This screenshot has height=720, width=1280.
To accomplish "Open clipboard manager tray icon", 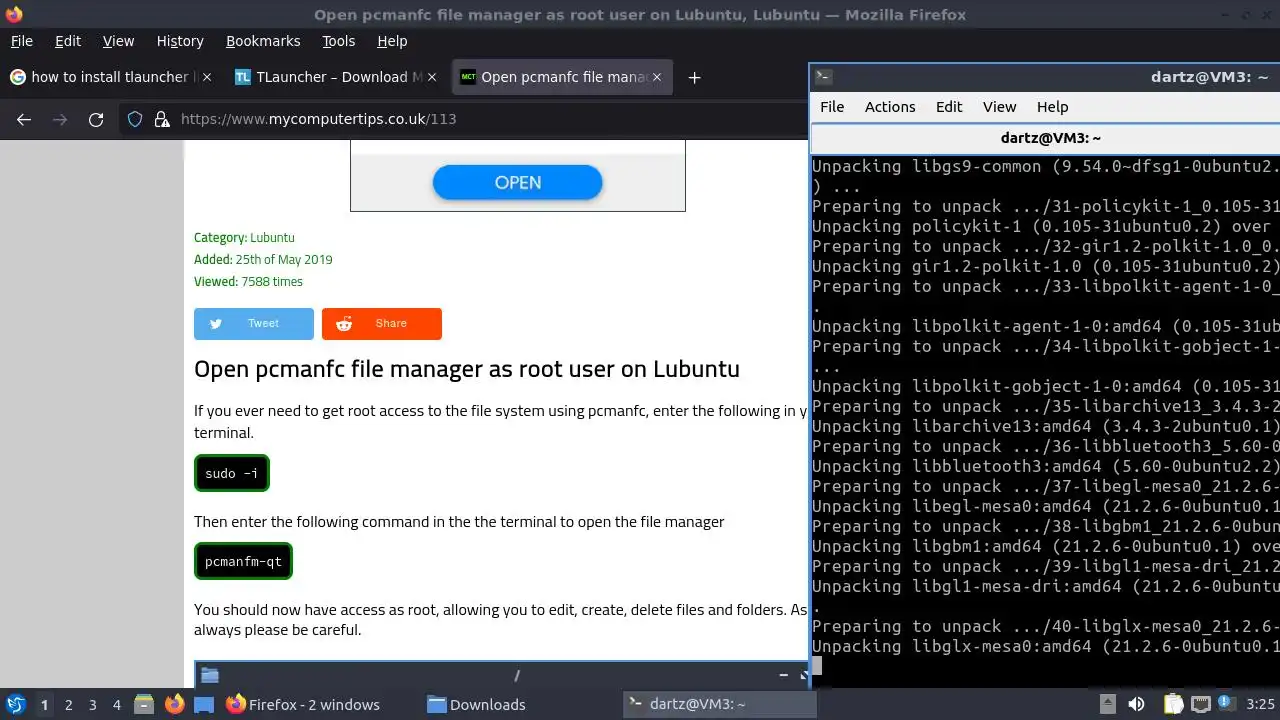I will 1172,704.
